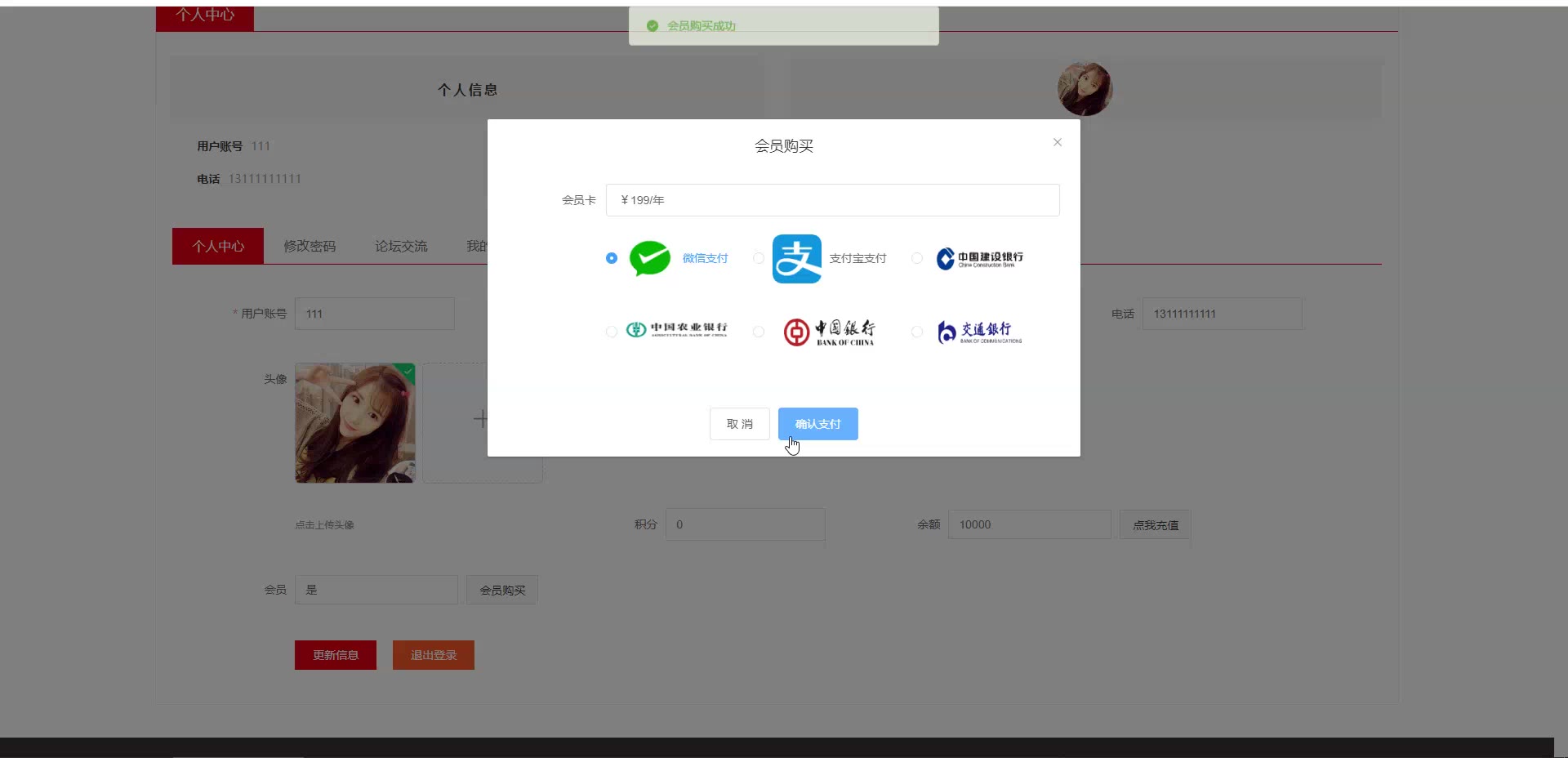Click the 会员购买 button on the page
The width and height of the screenshot is (1568, 758).
[502, 590]
